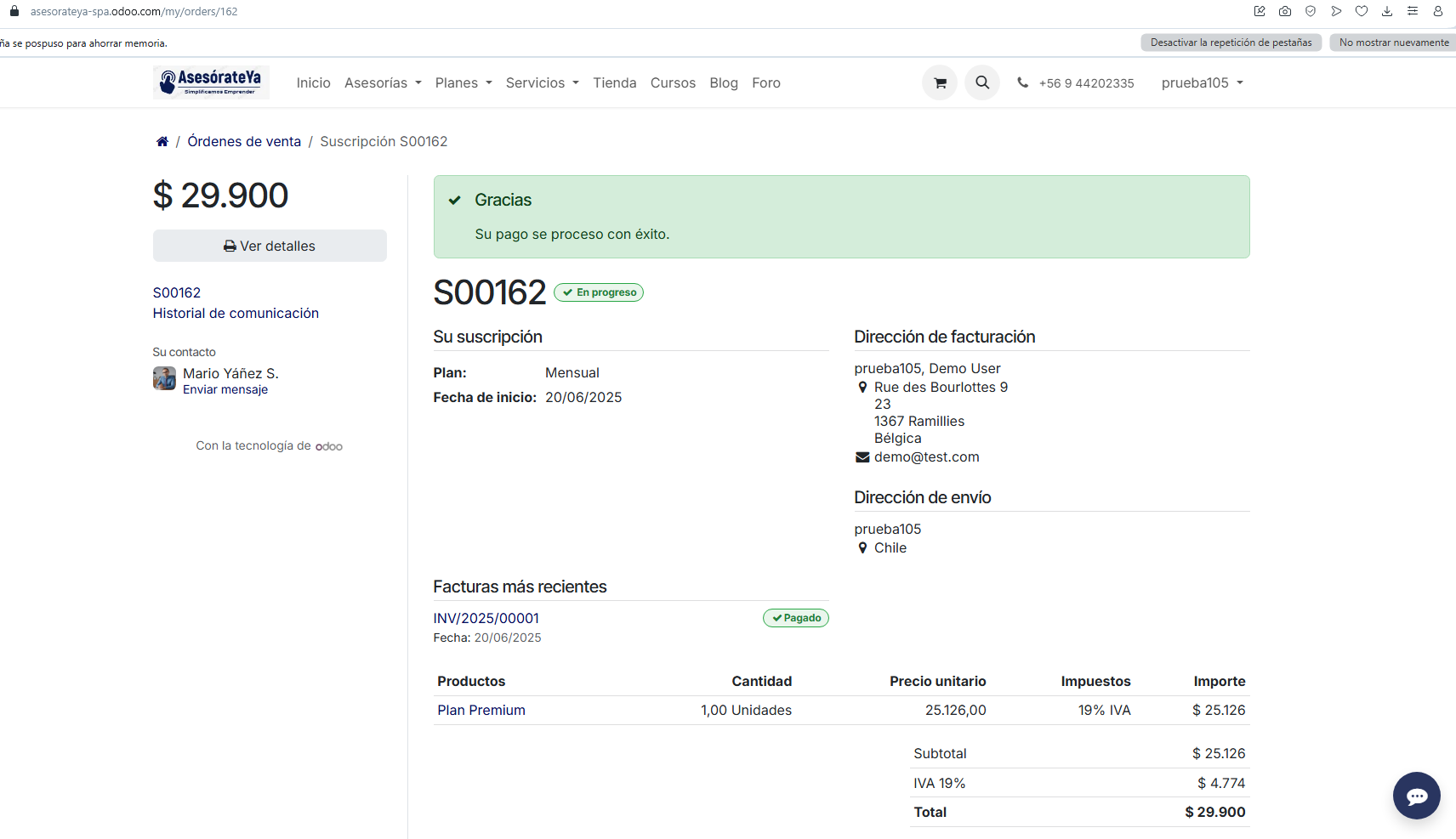Click Mario Yáñez contact avatar
This screenshot has width=1456, height=839.
tap(164, 378)
